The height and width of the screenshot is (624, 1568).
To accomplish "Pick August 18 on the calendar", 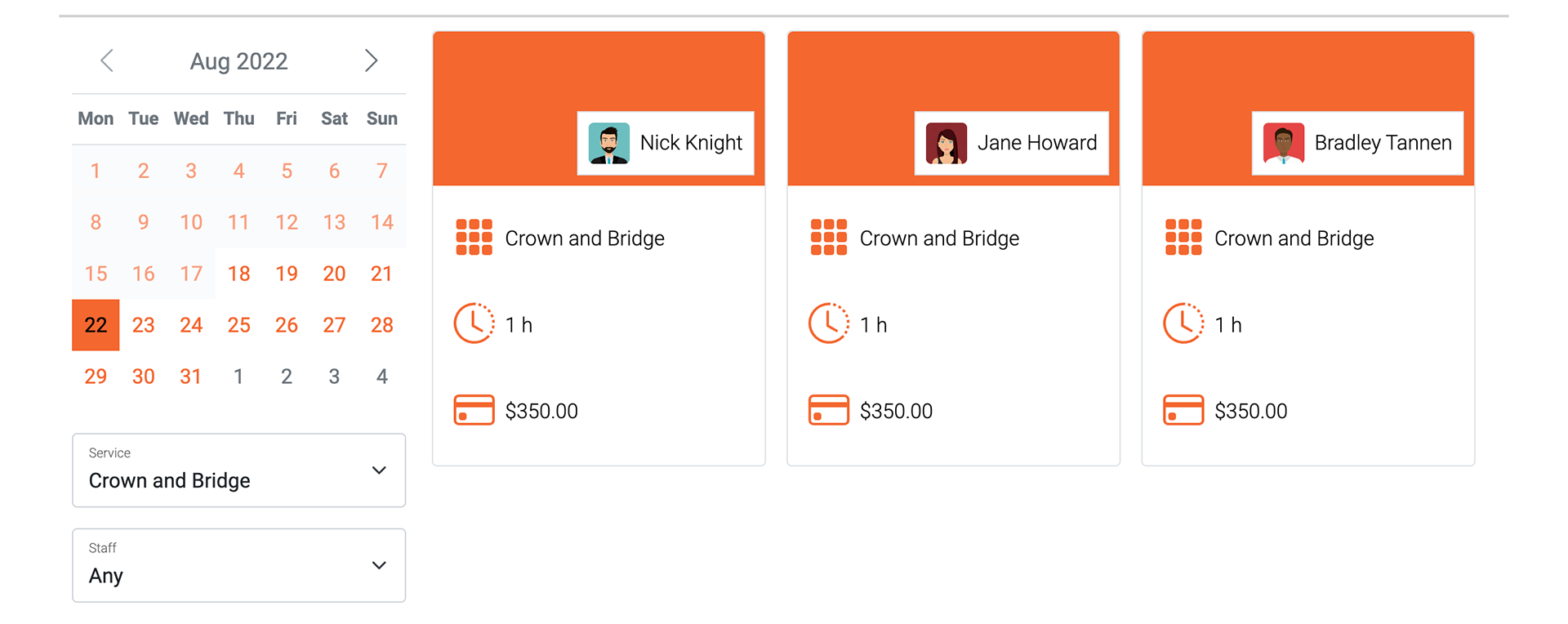I will (x=238, y=274).
